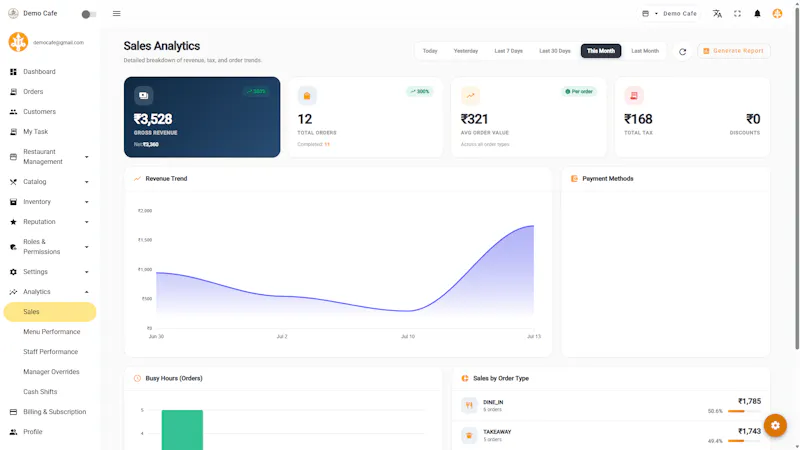Open the Demo Cafe outlet selector dropdown
The width and height of the screenshot is (800, 450).
(669, 14)
